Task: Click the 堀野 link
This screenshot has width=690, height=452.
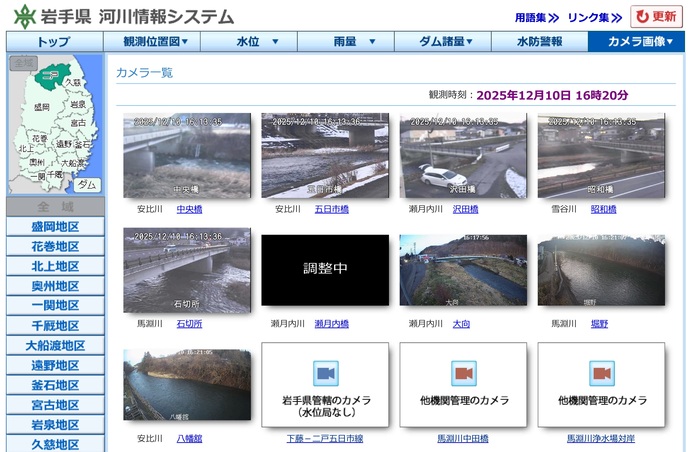Action: pyautogui.click(x=599, y=324)
